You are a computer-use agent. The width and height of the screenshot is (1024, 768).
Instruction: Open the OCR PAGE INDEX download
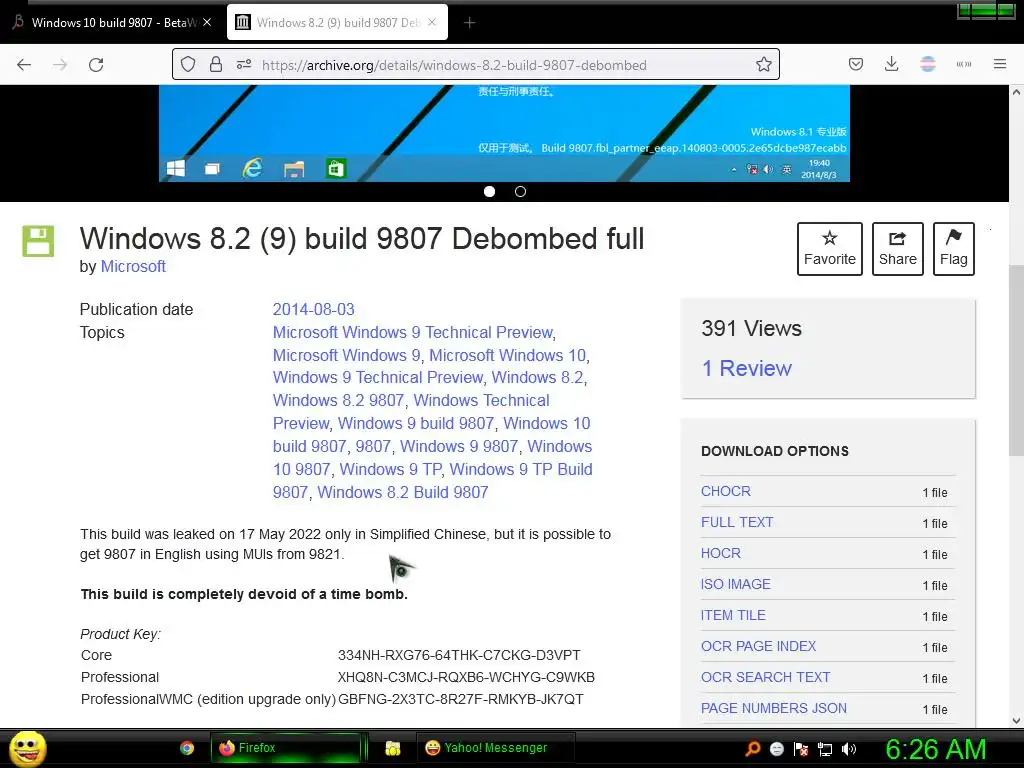(758, 647)
